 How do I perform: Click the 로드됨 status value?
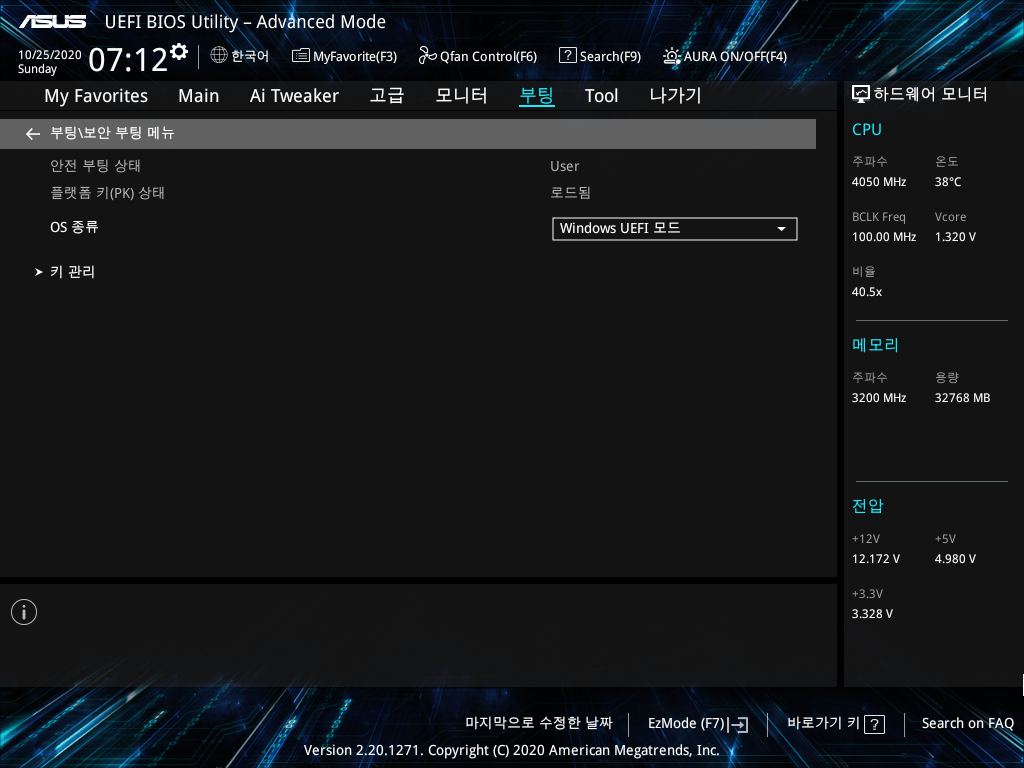[x=570, y=193]
